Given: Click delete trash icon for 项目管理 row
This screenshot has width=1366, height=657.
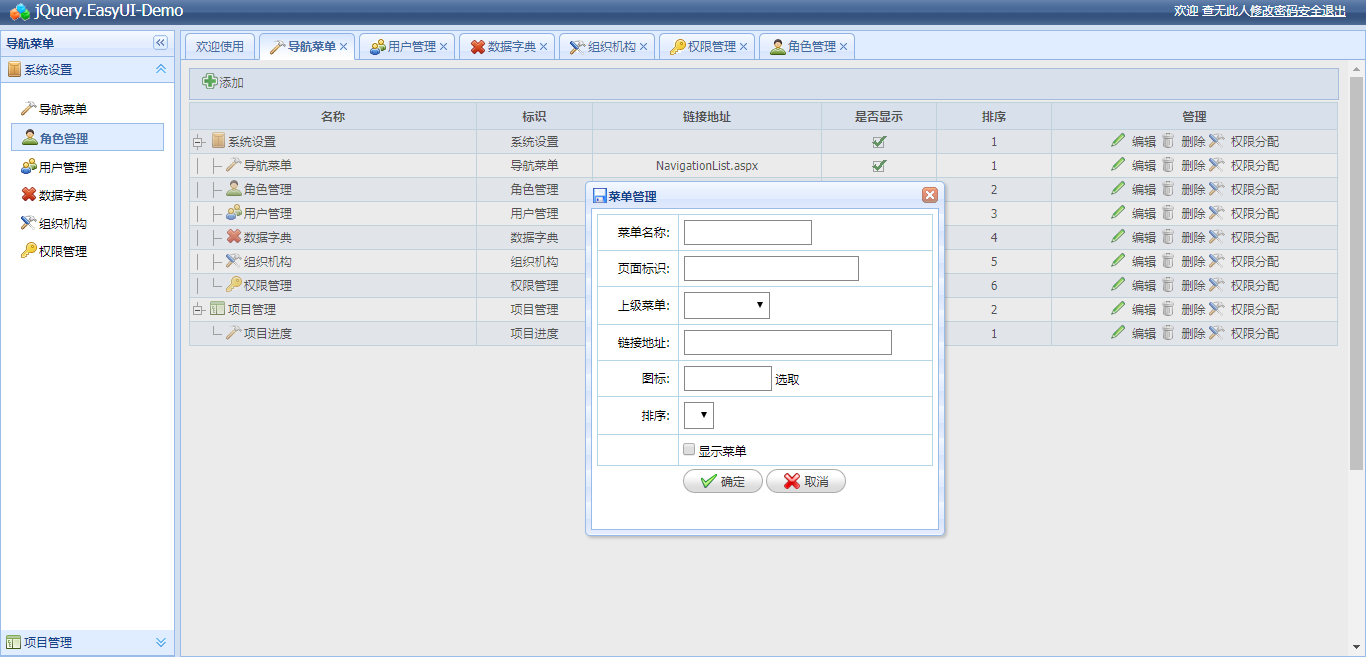Looking at the screenshot, I should coord(1167,309).
